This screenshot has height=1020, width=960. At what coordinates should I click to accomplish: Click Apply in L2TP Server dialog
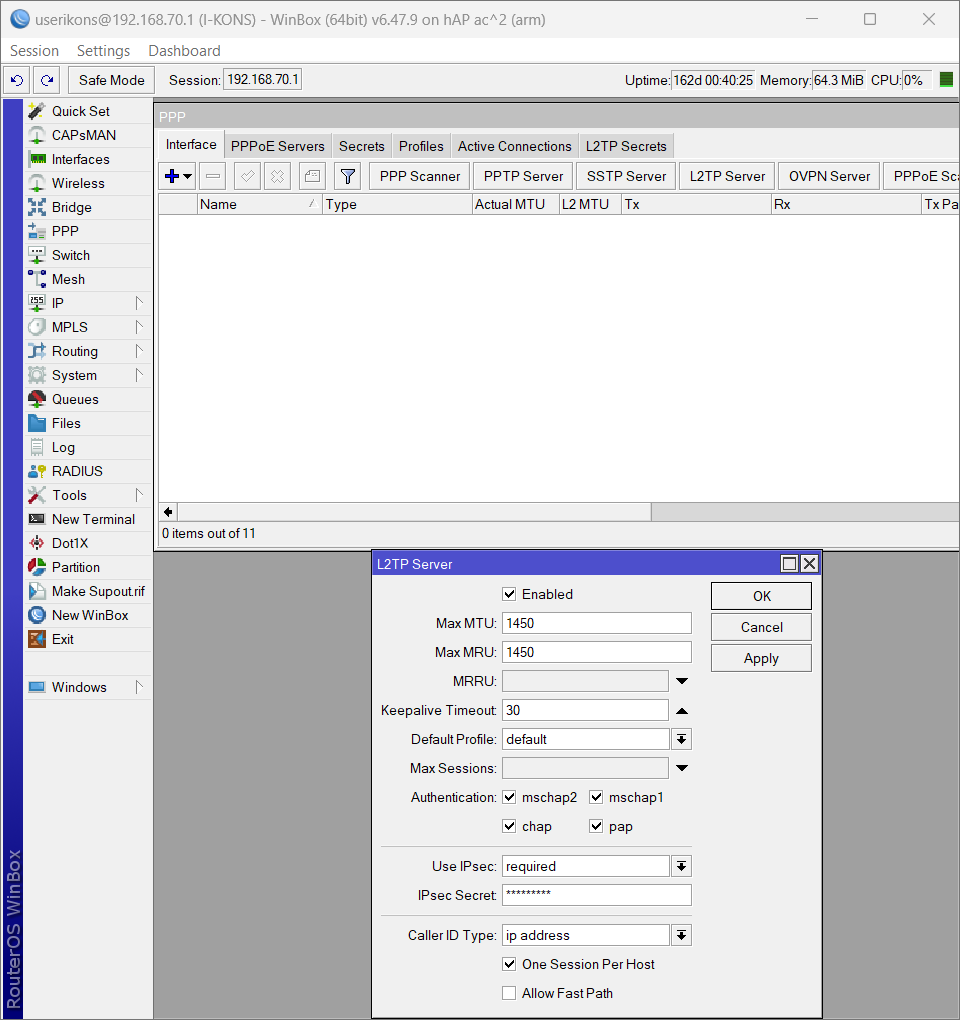point(761,658)
